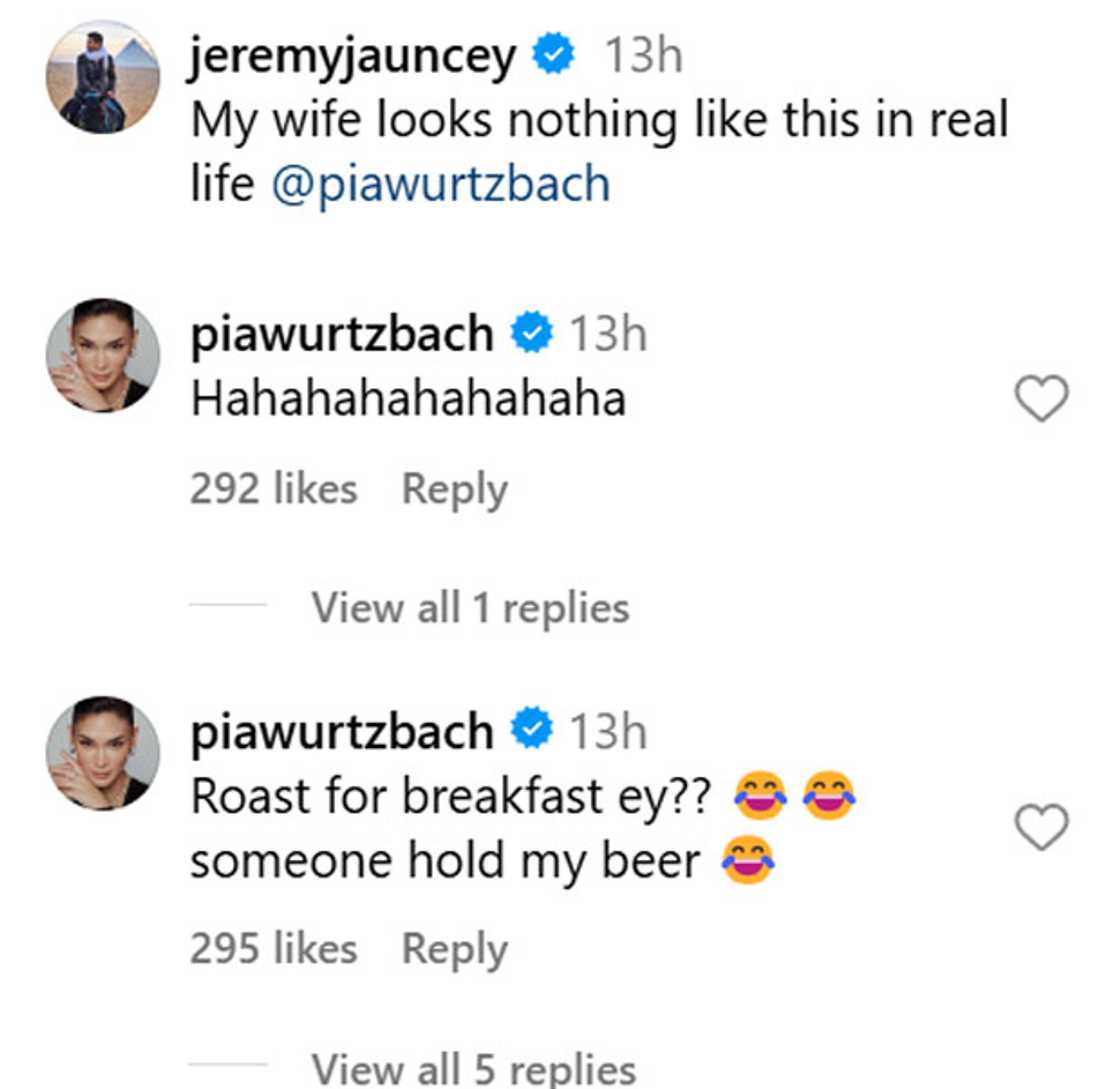Reply to the "Hahahahahahahaha" comment
Image resolution: width=1120 pixels, height=1089 pixels.
pos(454,490)
